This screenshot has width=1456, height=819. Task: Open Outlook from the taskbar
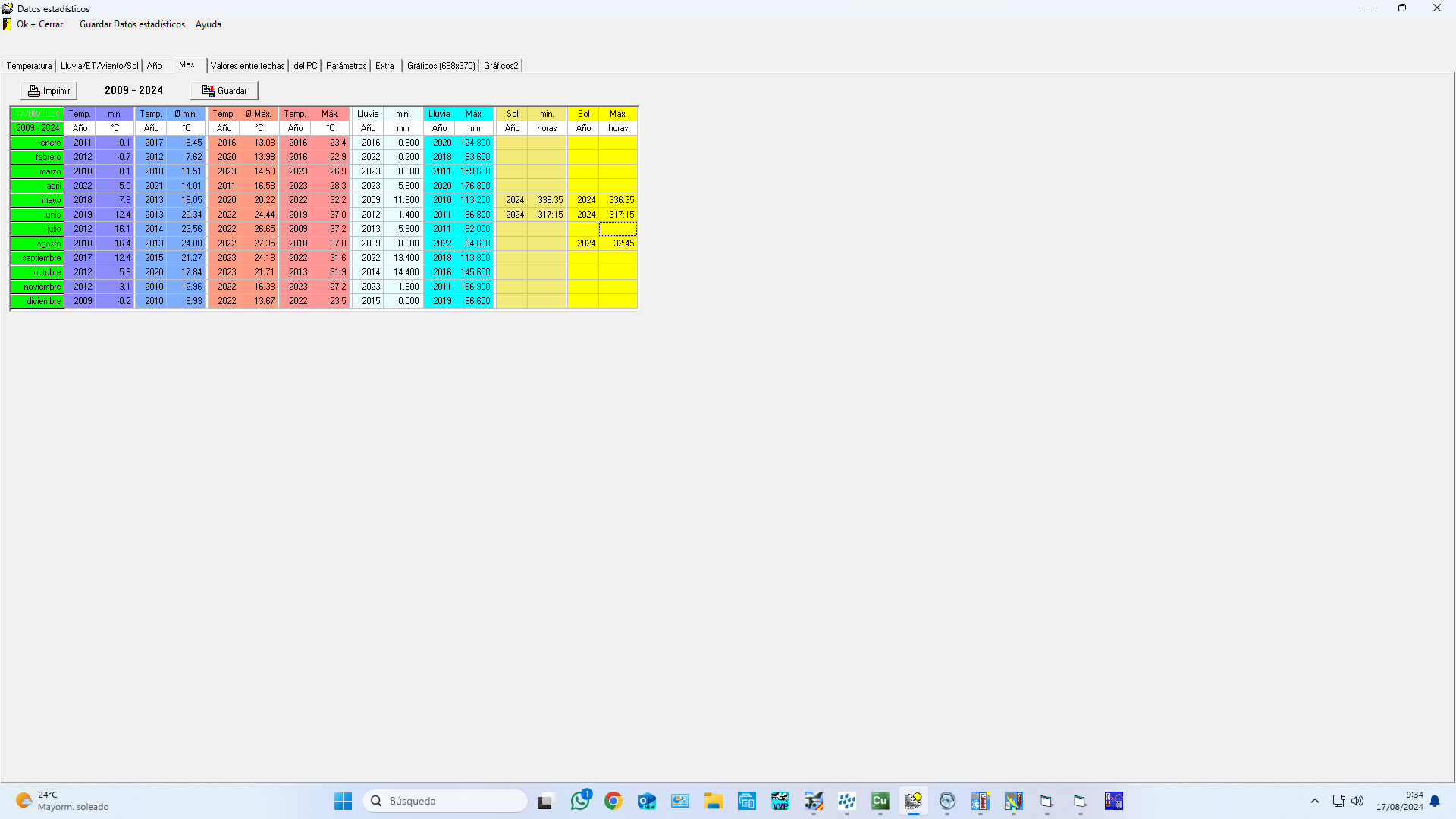(x=647, y=801)
